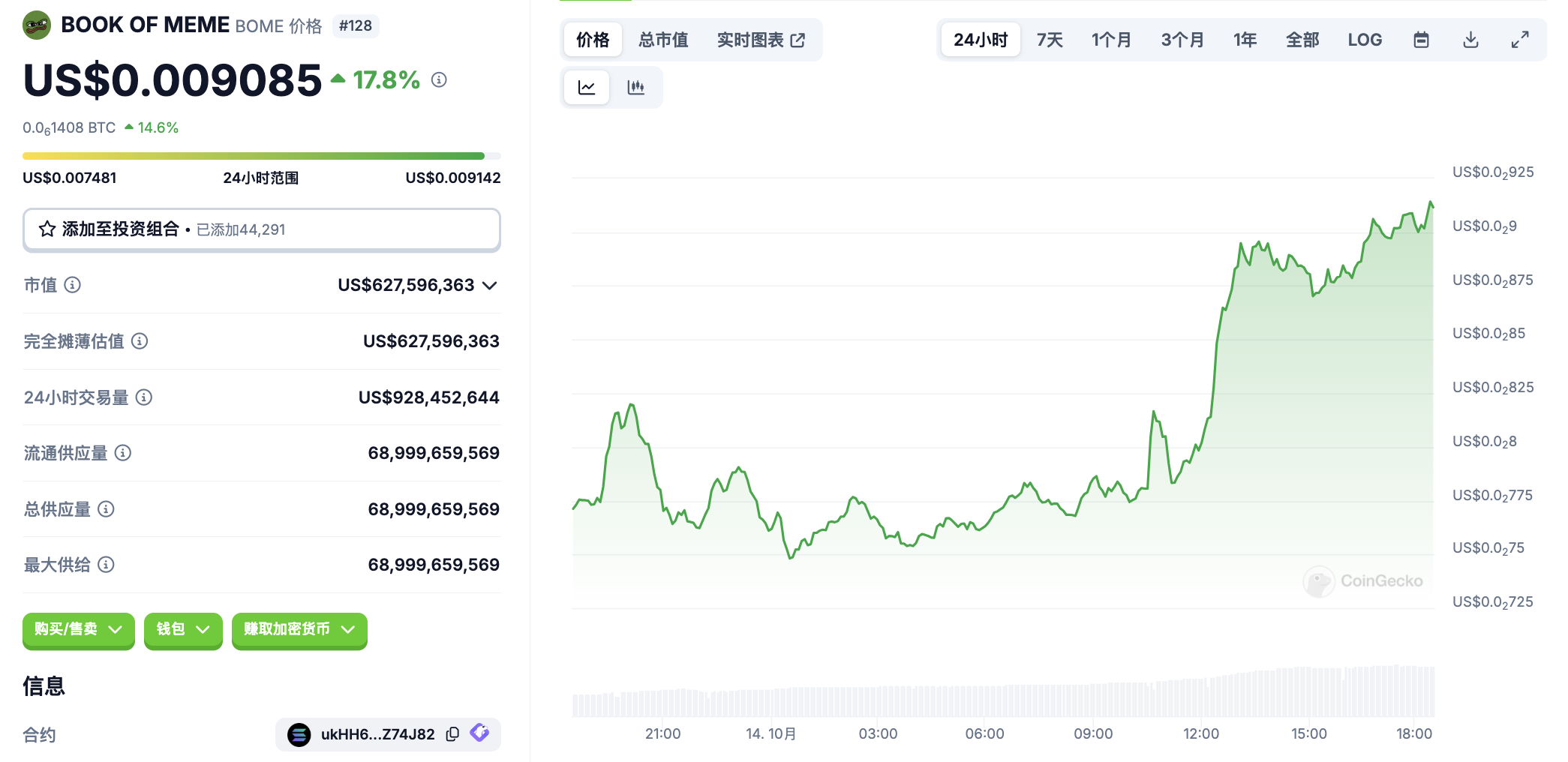
Task: Click the 24小时范围 price range bar
Action: pyautogui.click(x=261, y=156)
